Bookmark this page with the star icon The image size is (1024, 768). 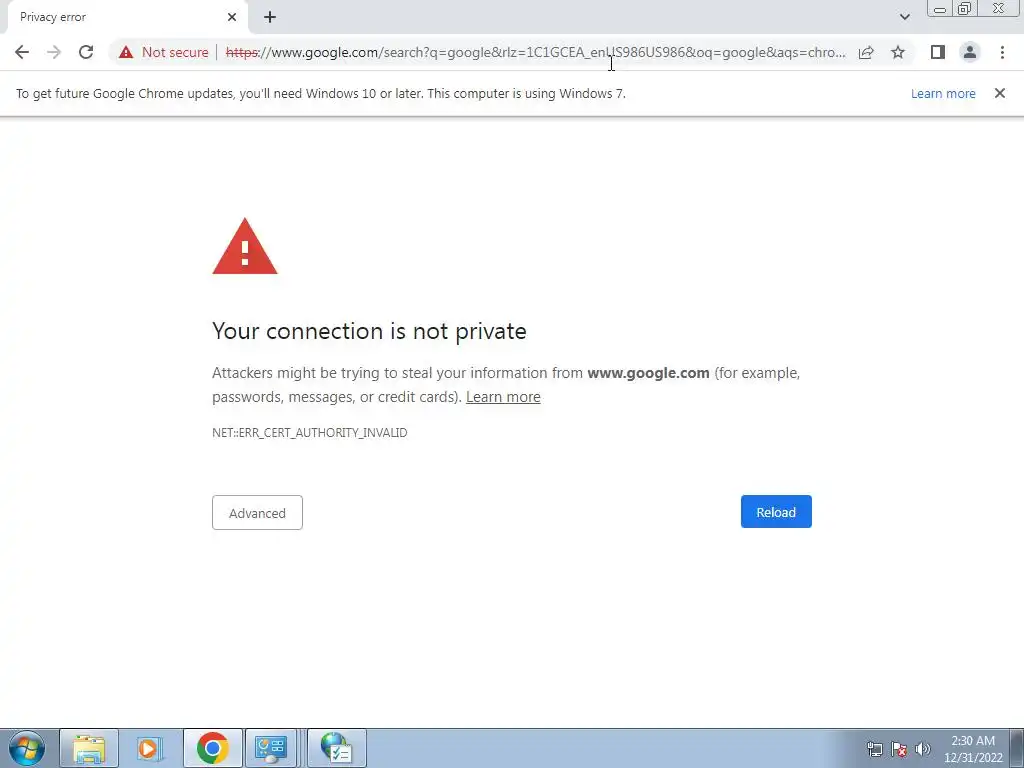(x=898, y=52)
